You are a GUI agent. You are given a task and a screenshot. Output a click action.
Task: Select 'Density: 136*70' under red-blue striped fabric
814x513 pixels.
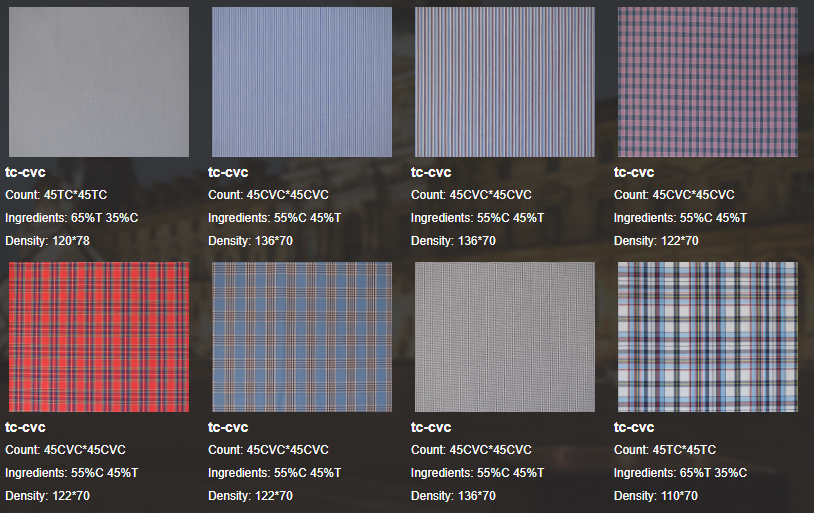click(453, 241)
